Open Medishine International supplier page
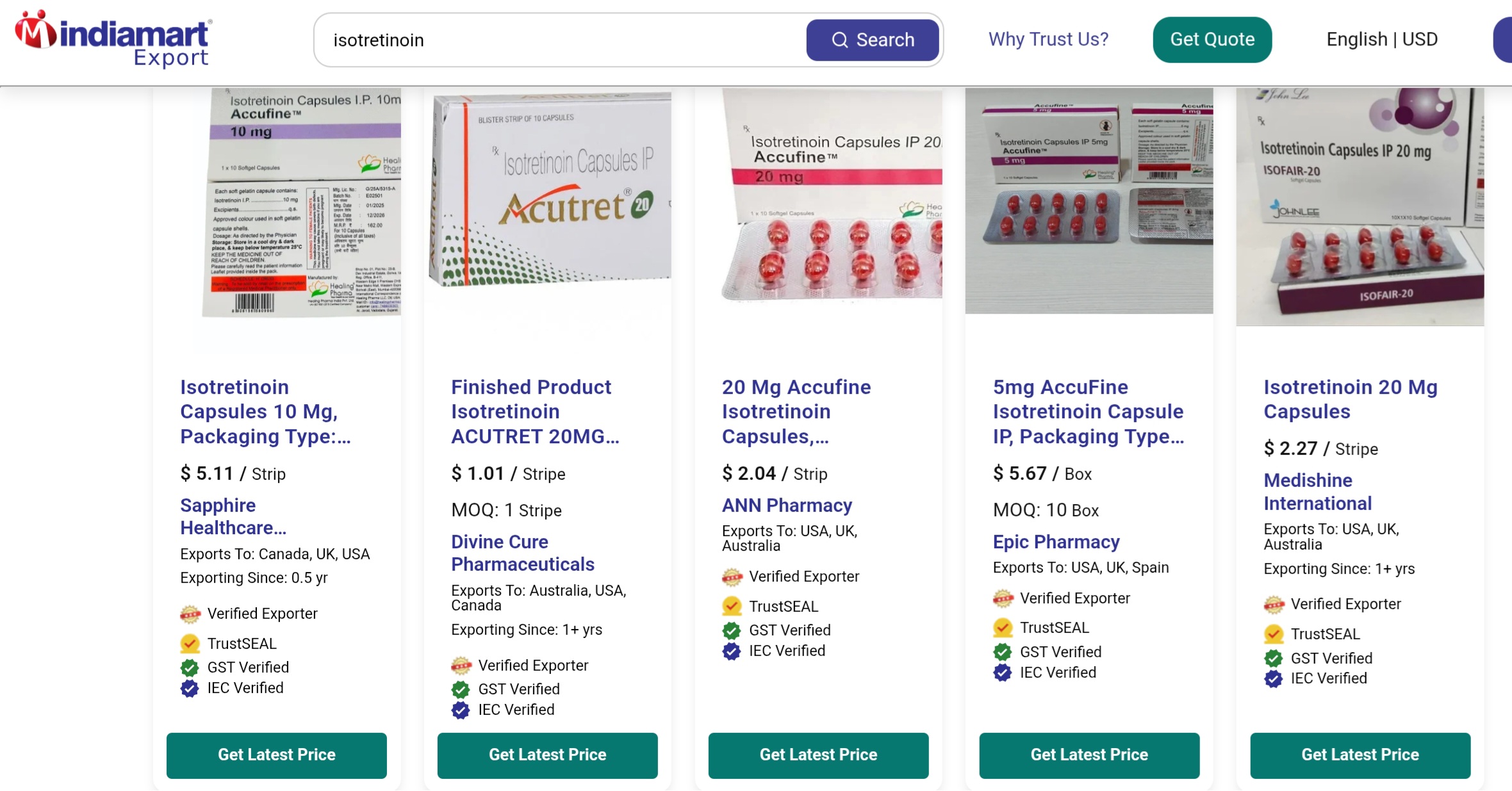This screenshot has width=1512, height=791. click(1317, 492)
